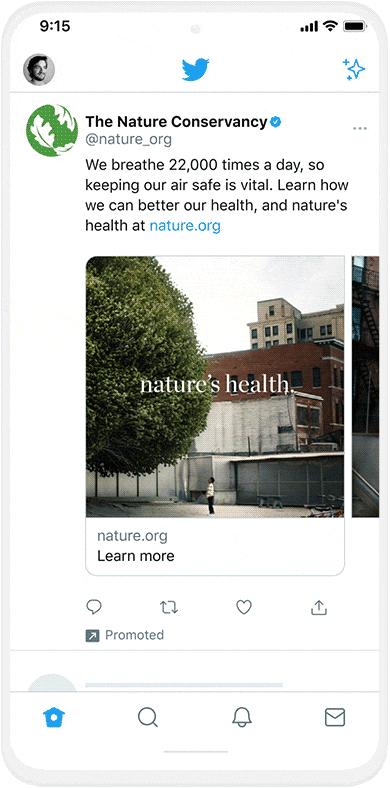Retweet the Nature Conservancy post
The height and width of the screenshot is (788, 390).
169,608
